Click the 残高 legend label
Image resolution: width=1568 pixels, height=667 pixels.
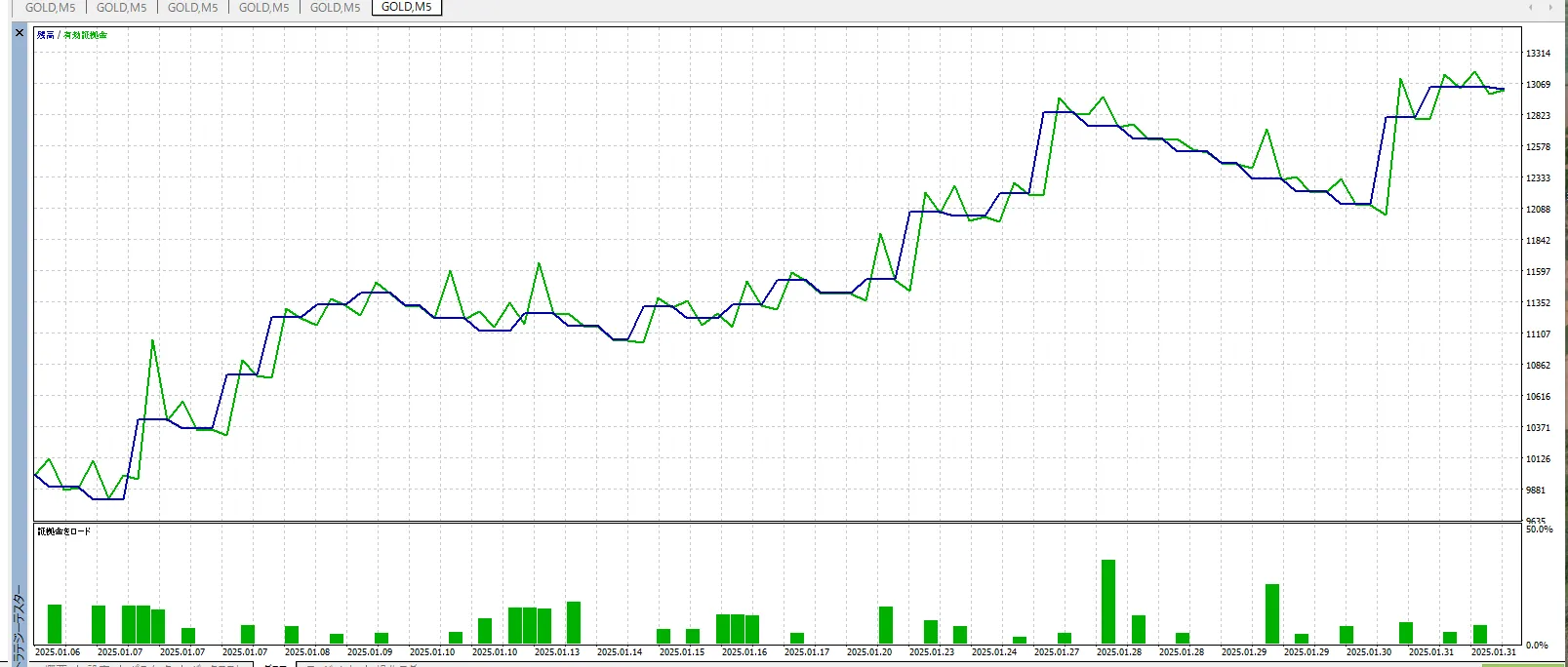45,35
